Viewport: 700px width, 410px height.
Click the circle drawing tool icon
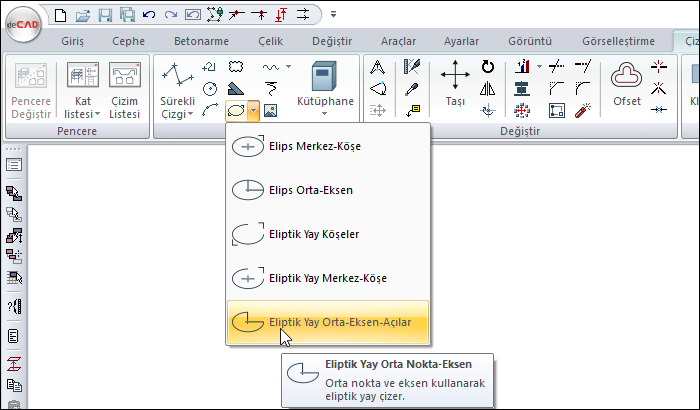point(210,88)
